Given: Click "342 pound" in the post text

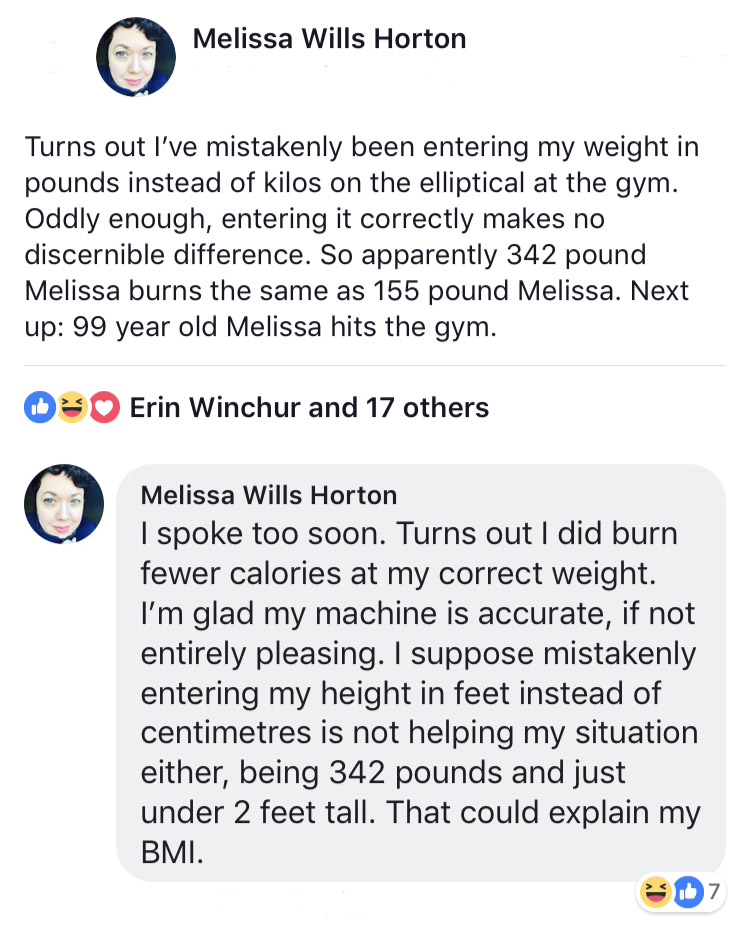Looking at the screenshot, I should point(576,255).
